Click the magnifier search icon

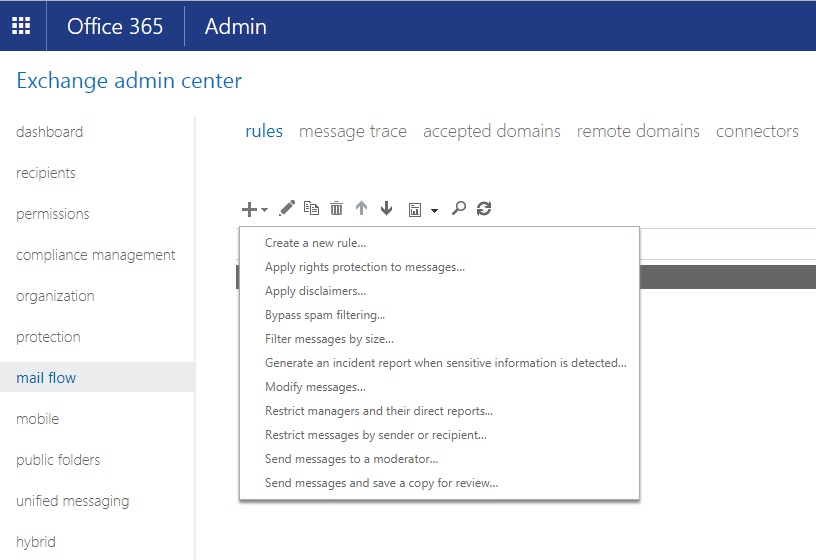pos(458,208)
